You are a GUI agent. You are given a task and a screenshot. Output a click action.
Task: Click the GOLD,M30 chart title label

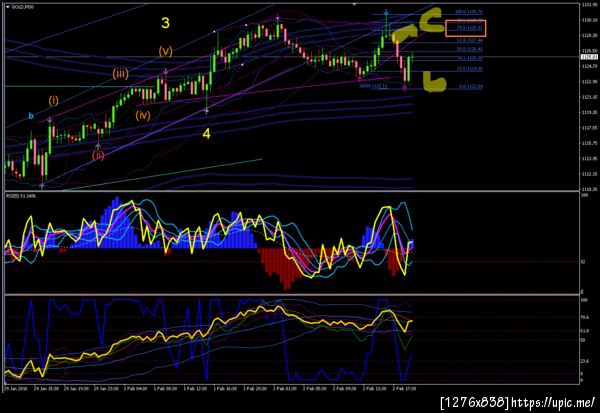tap(22, 7)
